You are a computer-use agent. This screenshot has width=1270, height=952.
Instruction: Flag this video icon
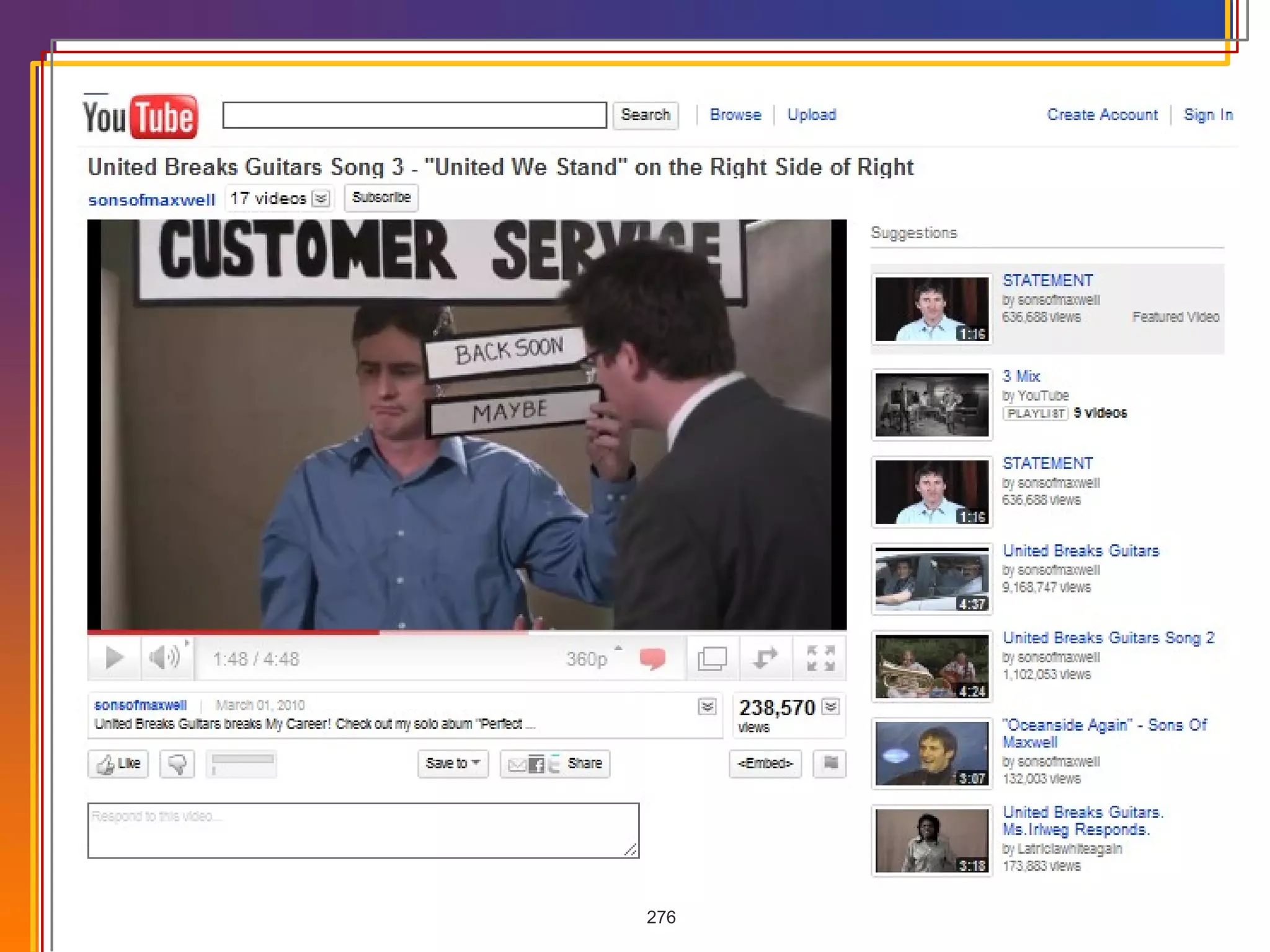pyautogui.click(x=830, y=763)
